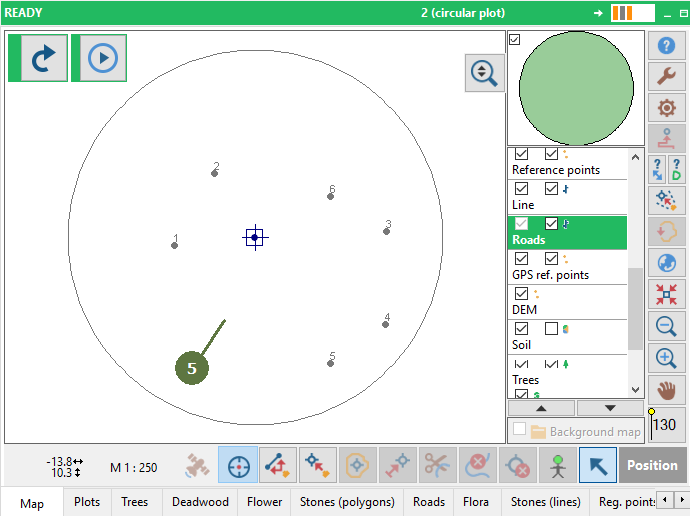The width and height of the screenshot is (690, 516).
Task: Open help with the blue question mark
Action: [x=666, y=45]
